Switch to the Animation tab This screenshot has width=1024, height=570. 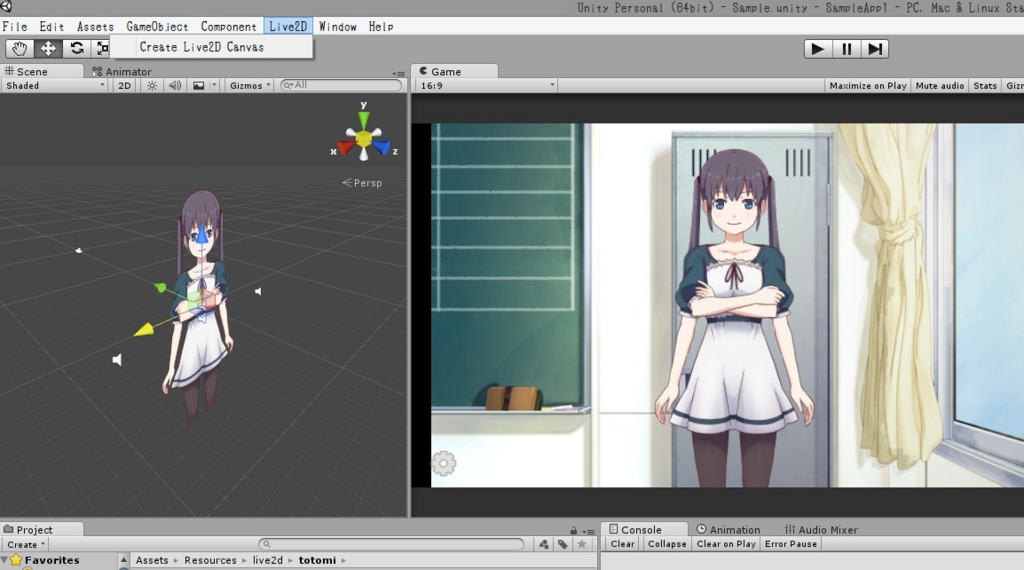click(728, 530)
